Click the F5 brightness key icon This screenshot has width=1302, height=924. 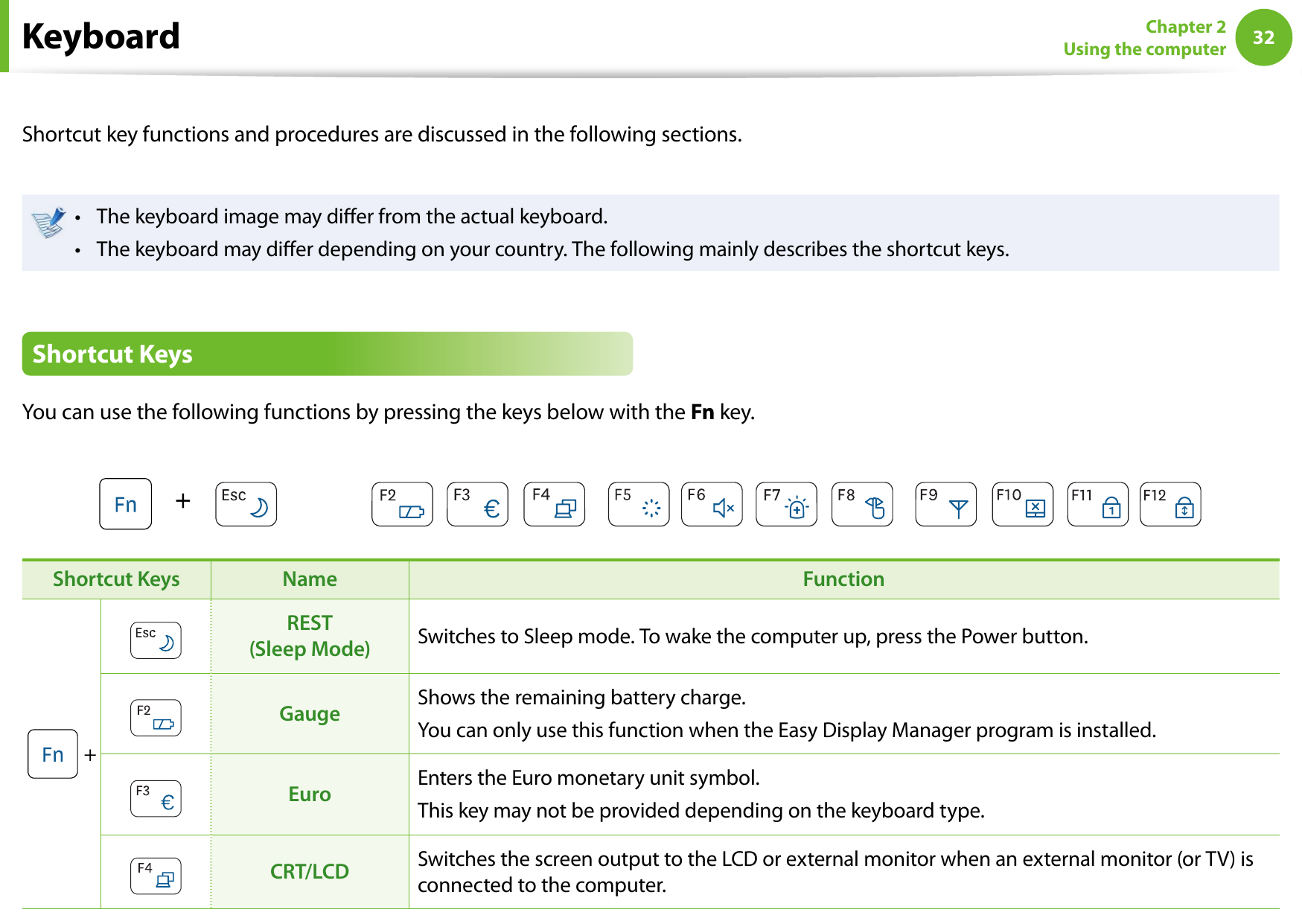click(x=638, y=504)
